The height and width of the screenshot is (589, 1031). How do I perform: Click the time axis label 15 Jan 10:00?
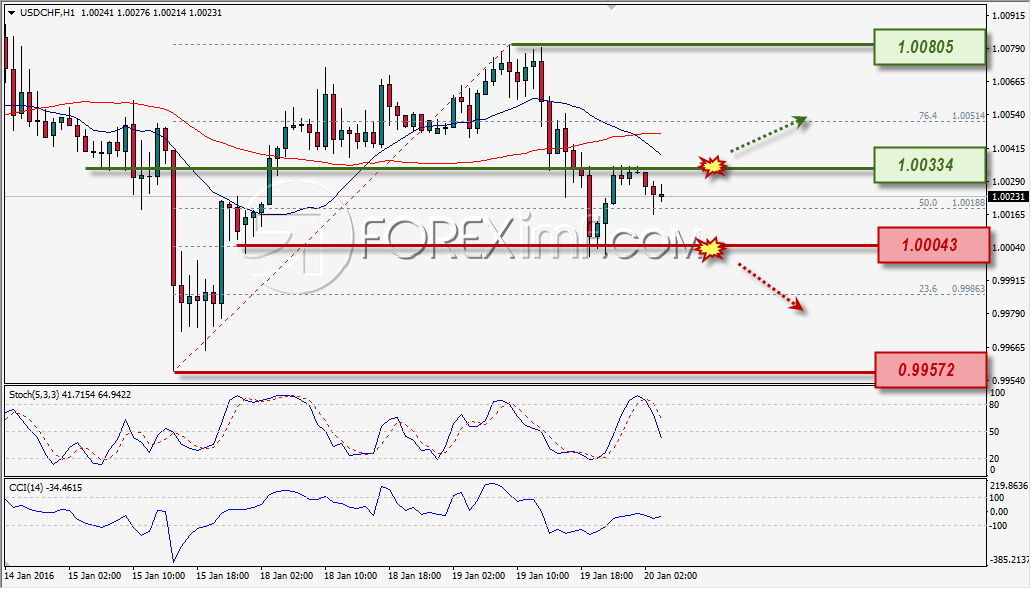coord(158,575)
